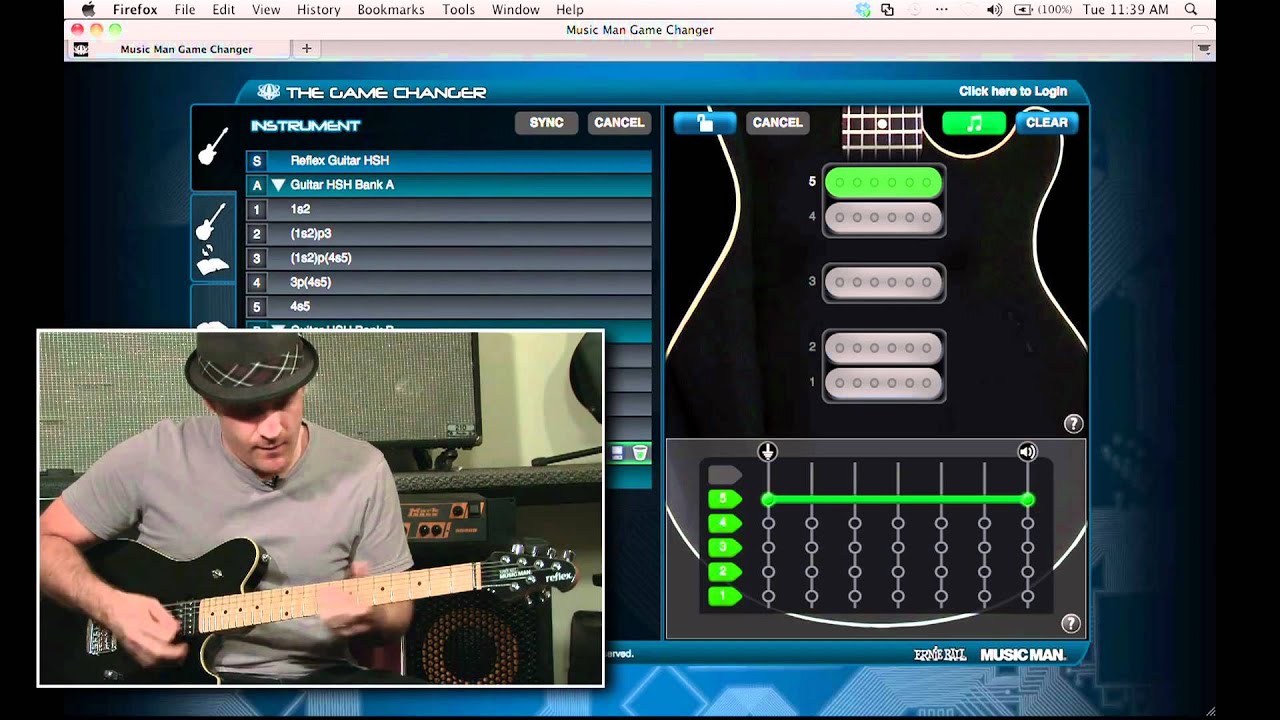This screenshot has height=720, width=1280.
Task: Click the save disk icon under list
Action: click(617, 453)
